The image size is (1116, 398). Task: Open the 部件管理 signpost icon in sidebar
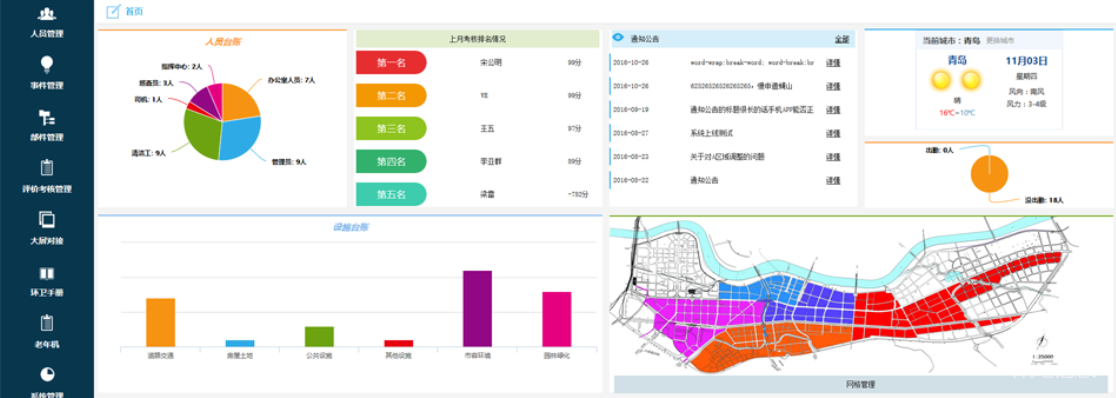point(47,117)
